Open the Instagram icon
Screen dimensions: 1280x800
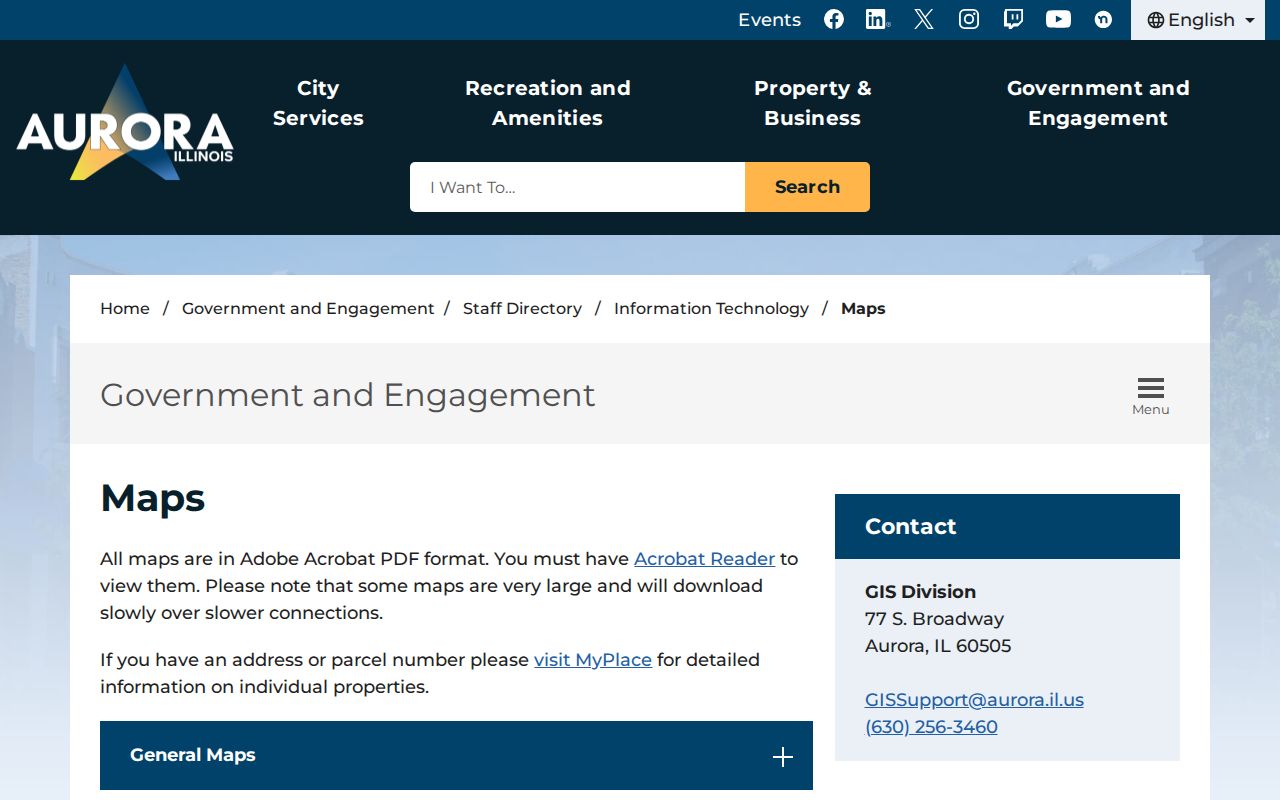click(969, 19)
